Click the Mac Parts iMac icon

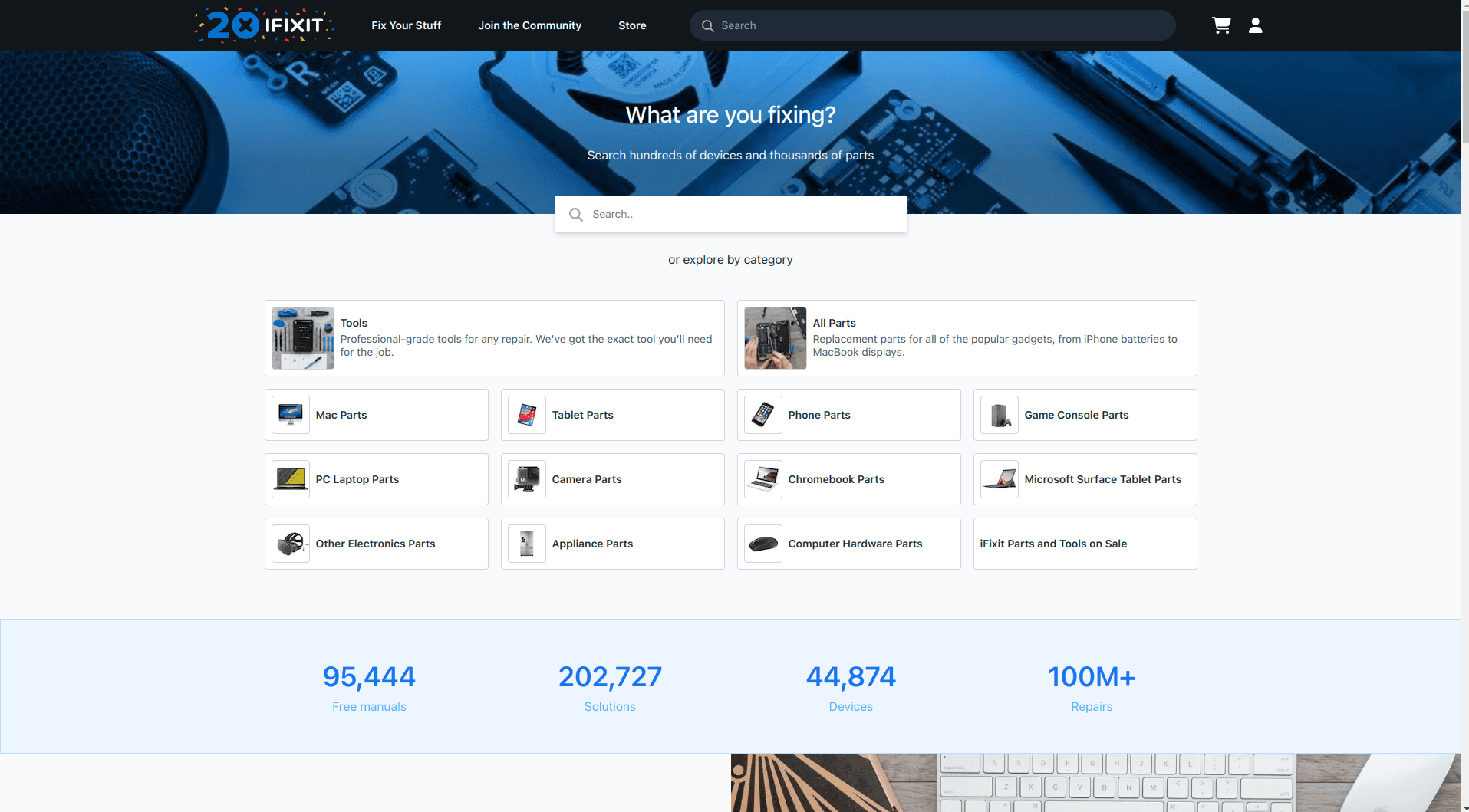pyautogui.click(x=291, y=415)
